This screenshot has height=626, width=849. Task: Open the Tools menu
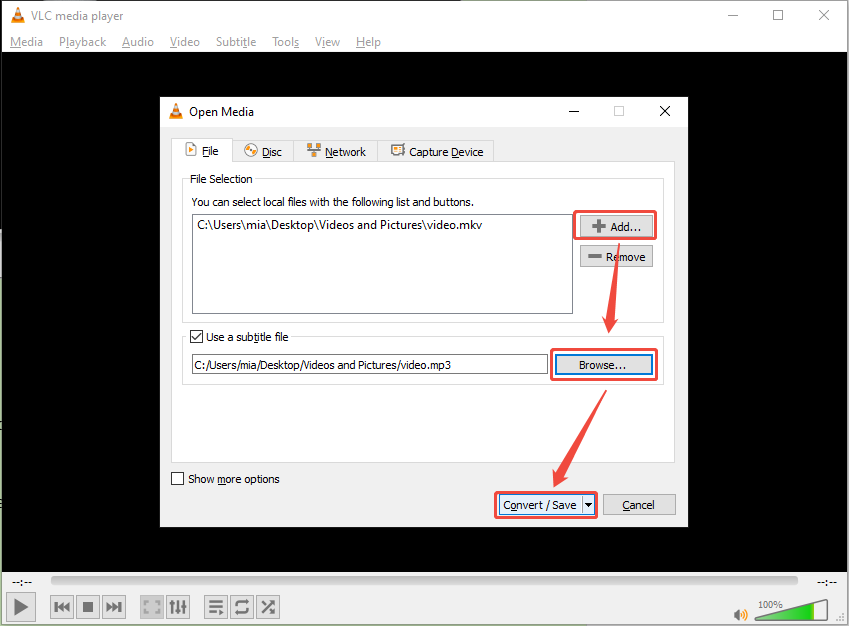click(285, 42)
